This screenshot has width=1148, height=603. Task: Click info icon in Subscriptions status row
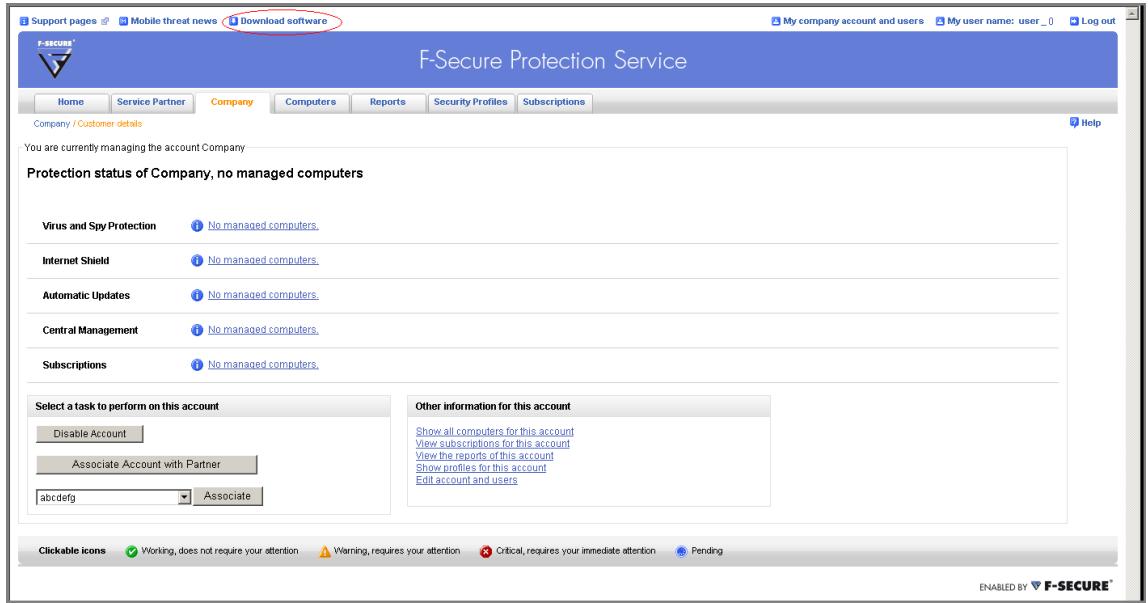tap(197, 365)
